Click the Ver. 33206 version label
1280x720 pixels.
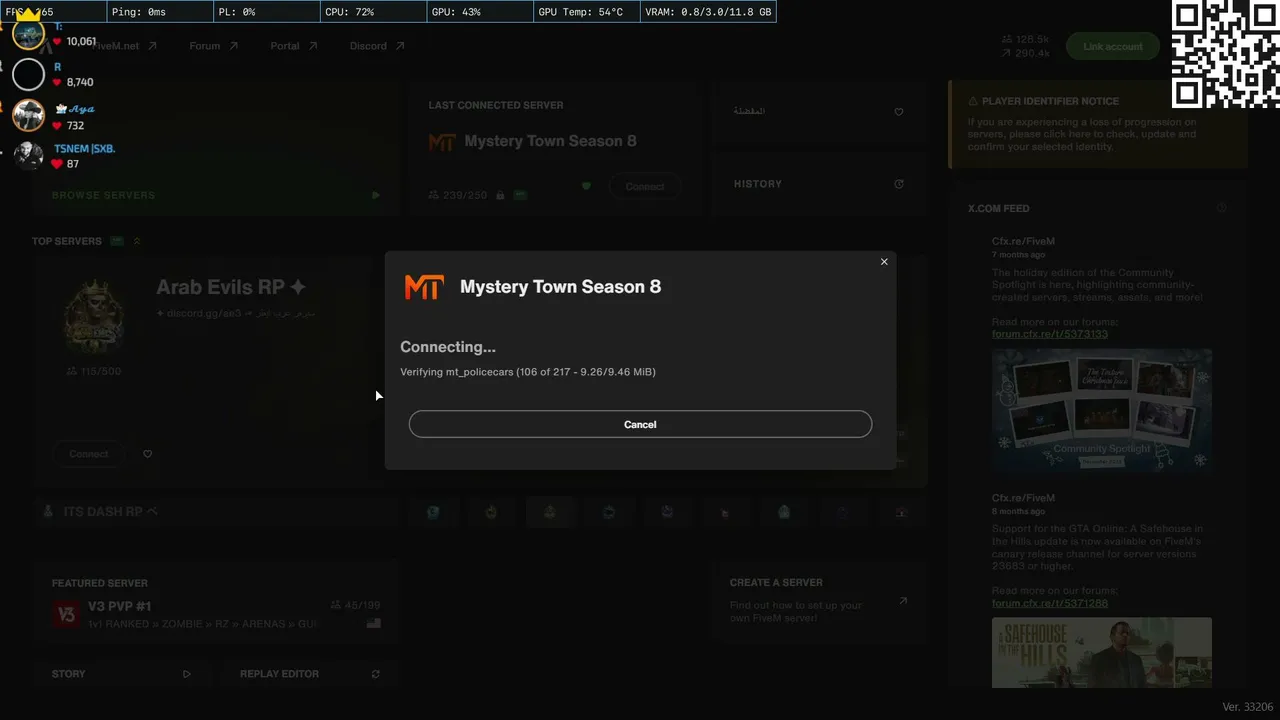[1248, 707]
